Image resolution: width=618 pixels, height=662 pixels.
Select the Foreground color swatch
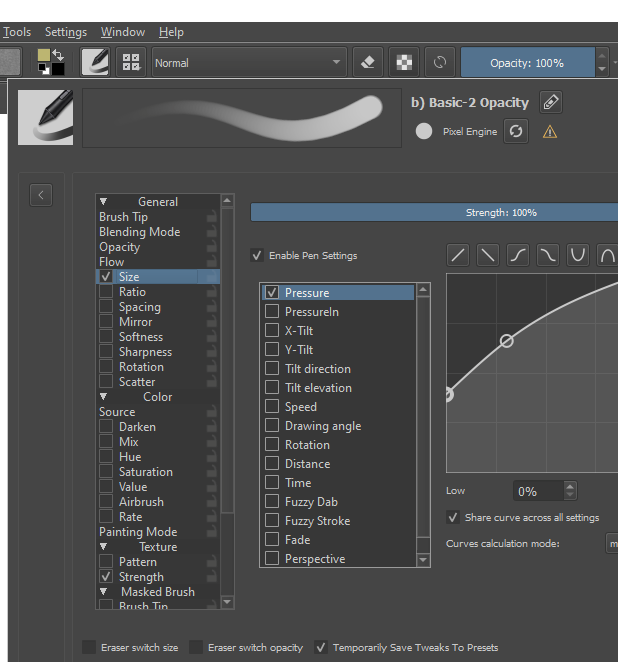(43, 55)
